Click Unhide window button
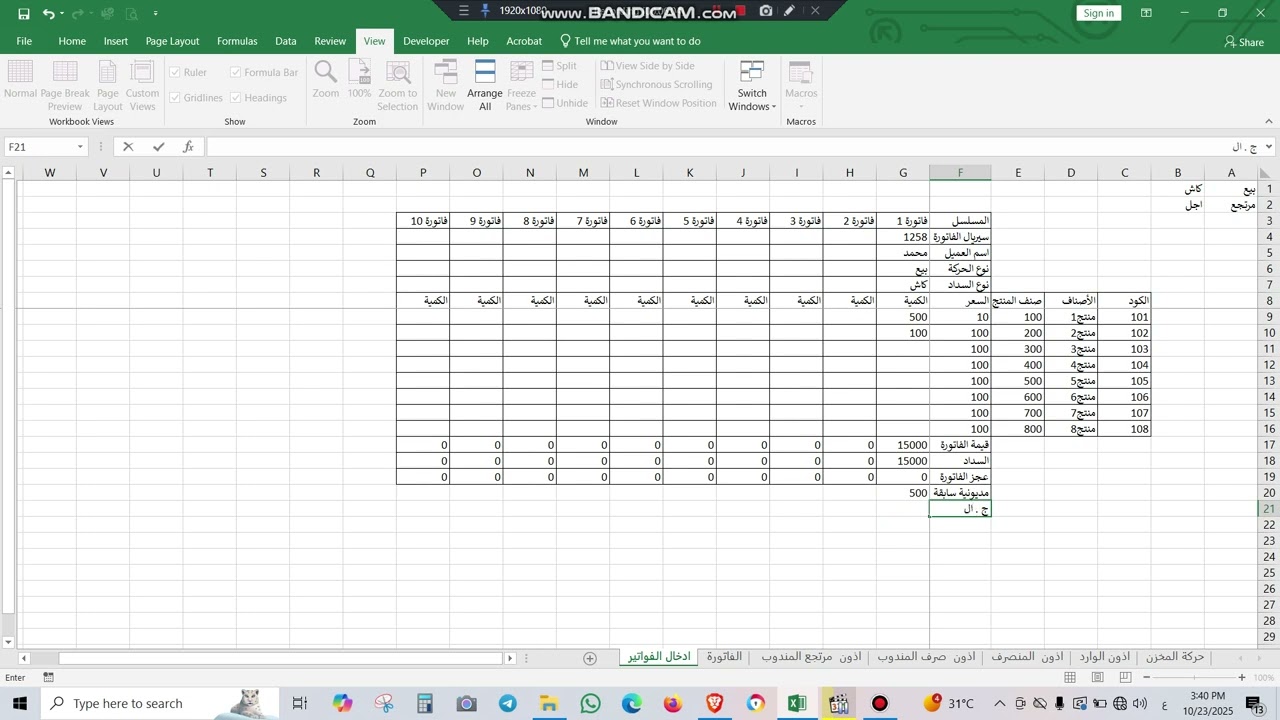 click(565, 103)
